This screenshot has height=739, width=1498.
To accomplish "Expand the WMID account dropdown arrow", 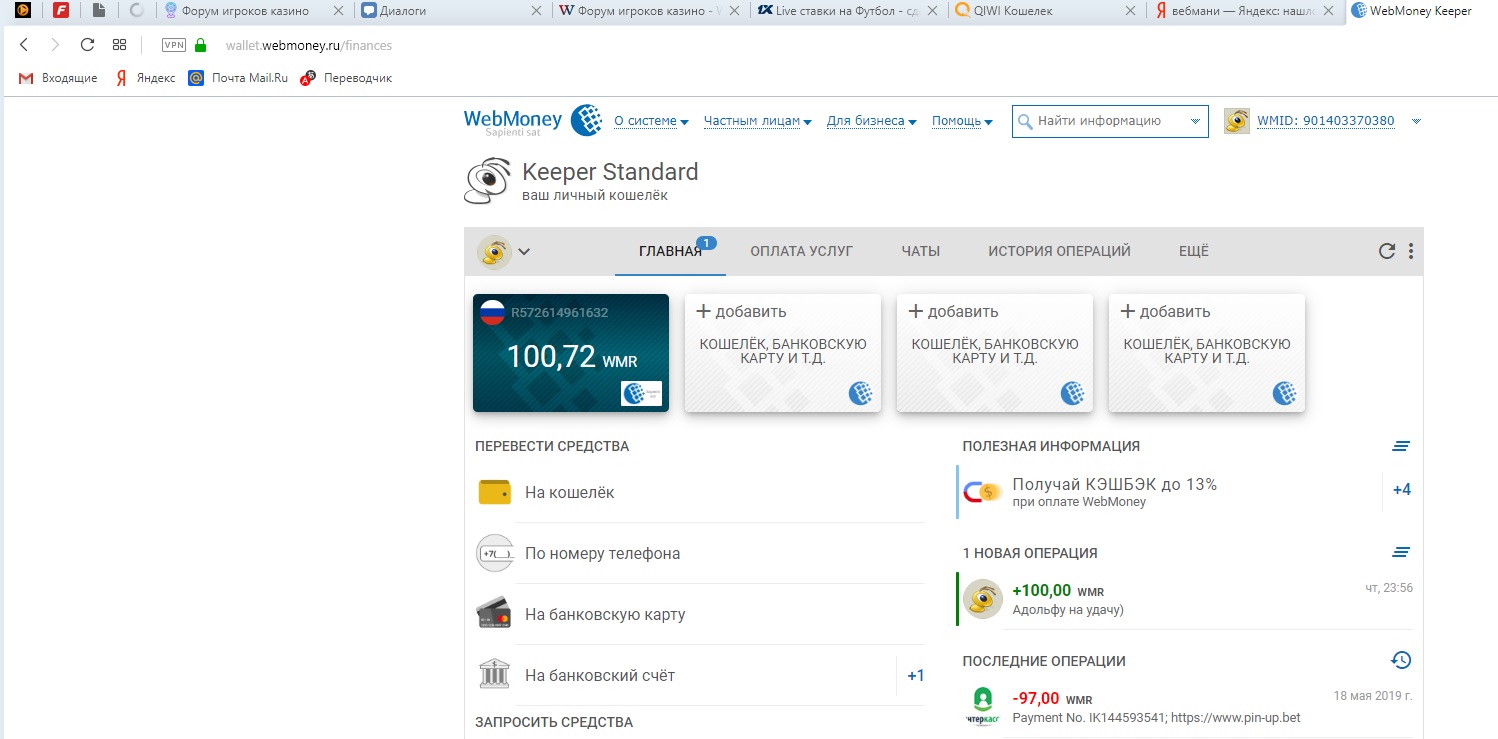I will [1416, 122].
